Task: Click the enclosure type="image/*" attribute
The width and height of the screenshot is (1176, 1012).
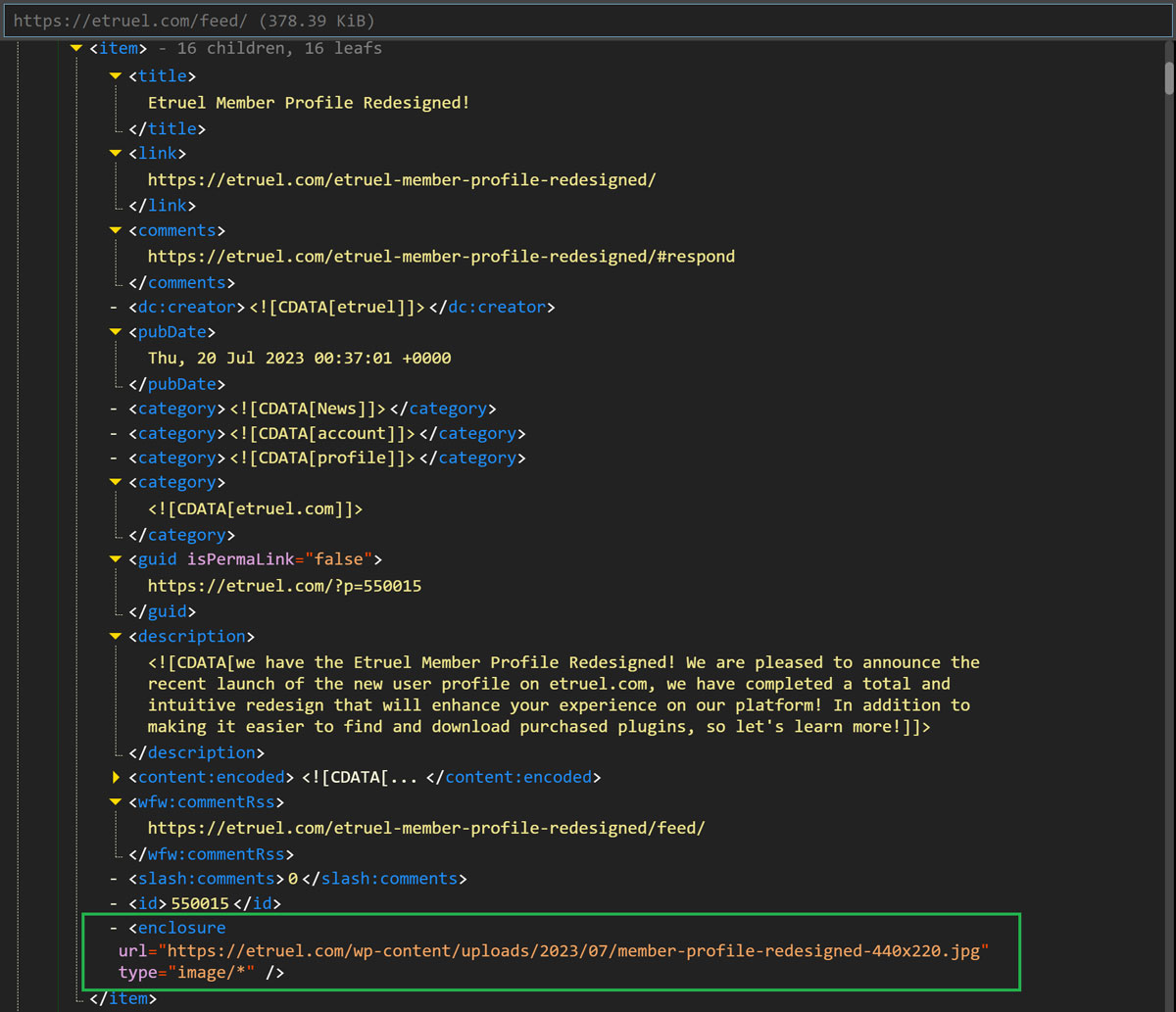Action: [x=188, y=973]
